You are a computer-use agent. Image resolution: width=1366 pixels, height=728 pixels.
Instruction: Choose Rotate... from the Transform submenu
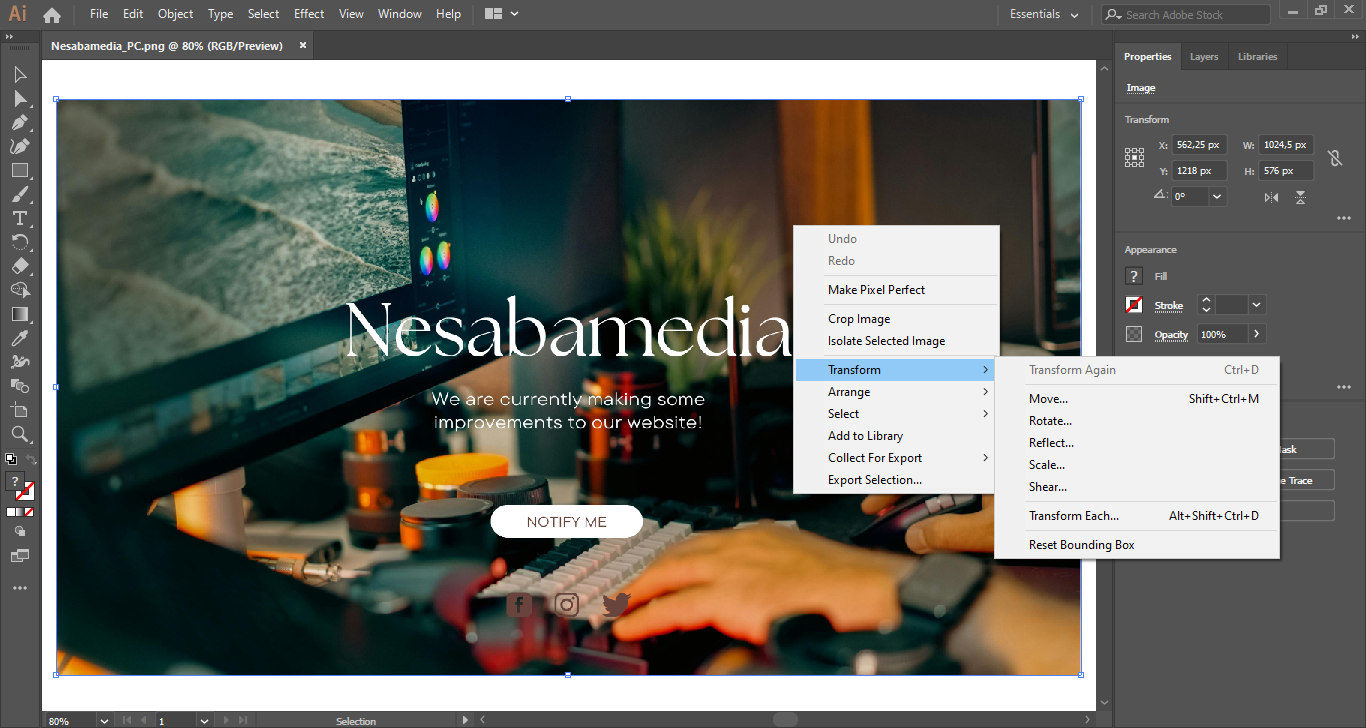pos(1050,421)
